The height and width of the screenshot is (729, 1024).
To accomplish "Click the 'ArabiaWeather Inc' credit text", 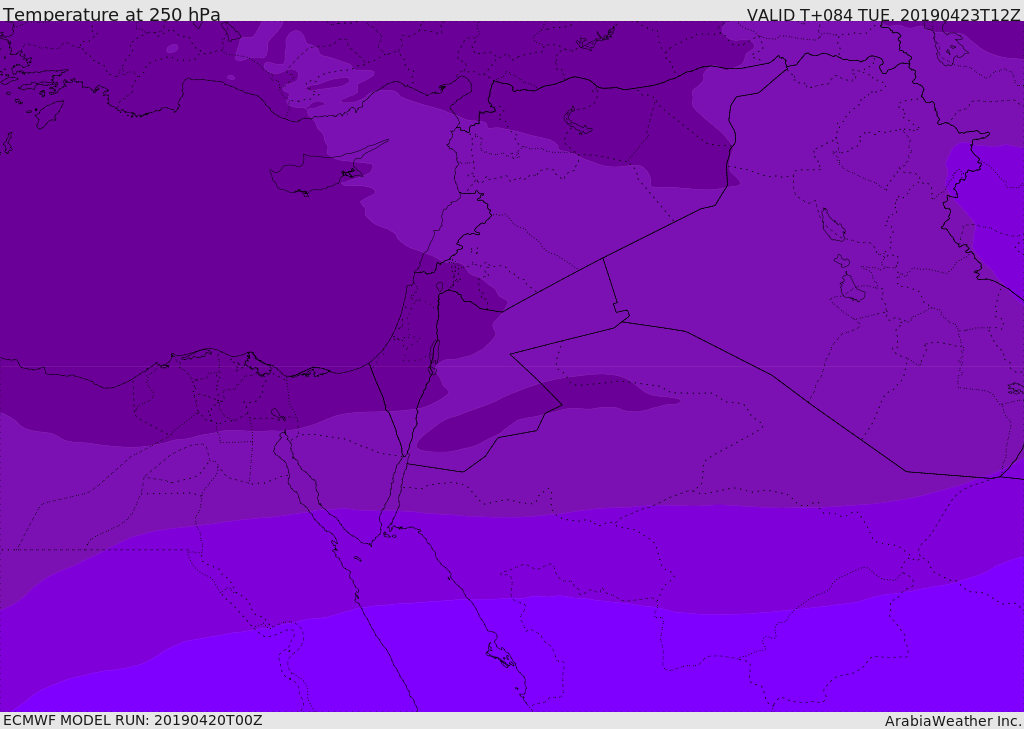I will pos(952,721).
